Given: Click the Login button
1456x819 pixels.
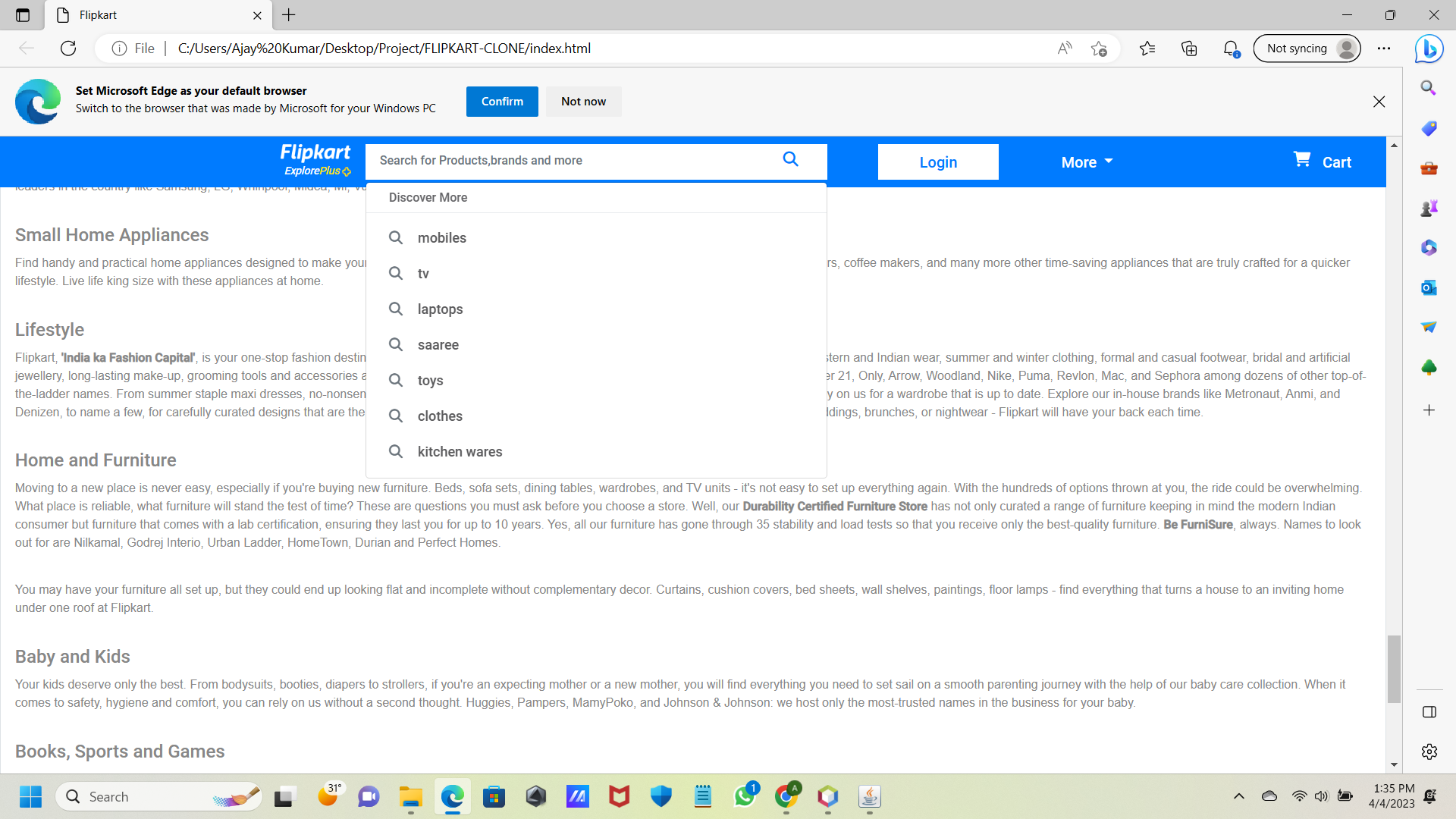Looking at the screenshot, I should [938, 162].
